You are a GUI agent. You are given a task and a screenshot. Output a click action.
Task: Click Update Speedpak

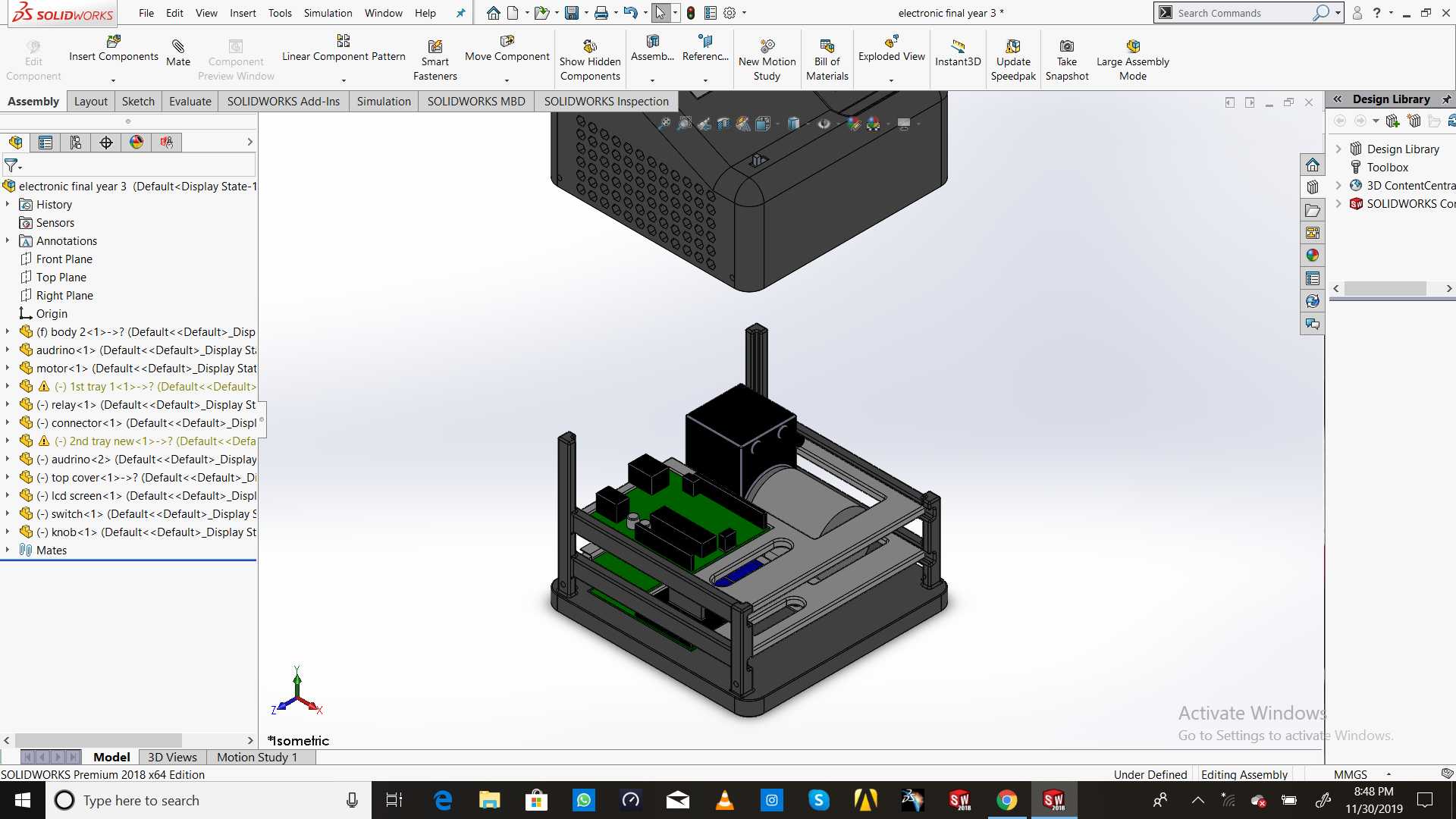(1013, 60)
